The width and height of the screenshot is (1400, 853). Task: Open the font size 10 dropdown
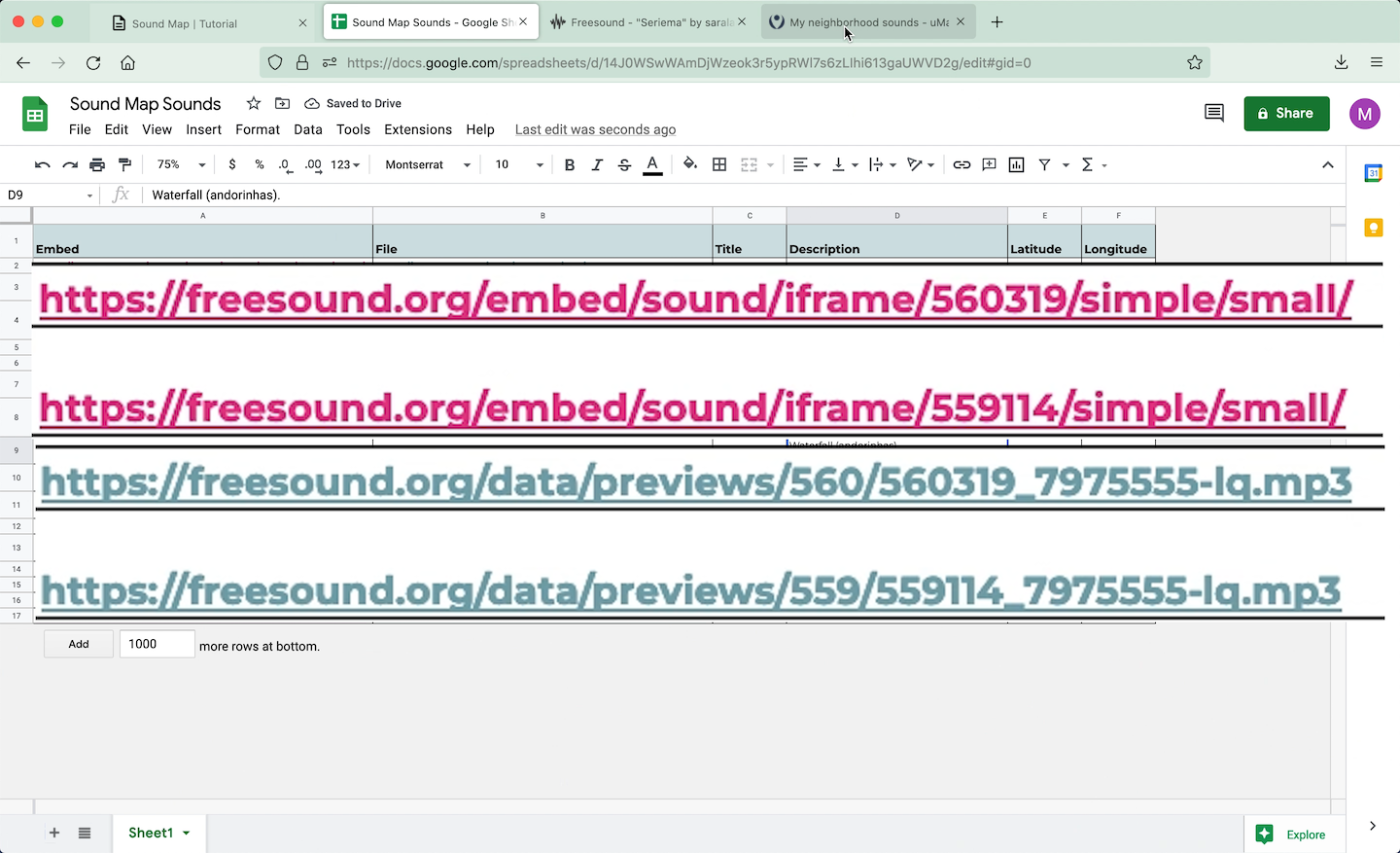tap(519, 165)
